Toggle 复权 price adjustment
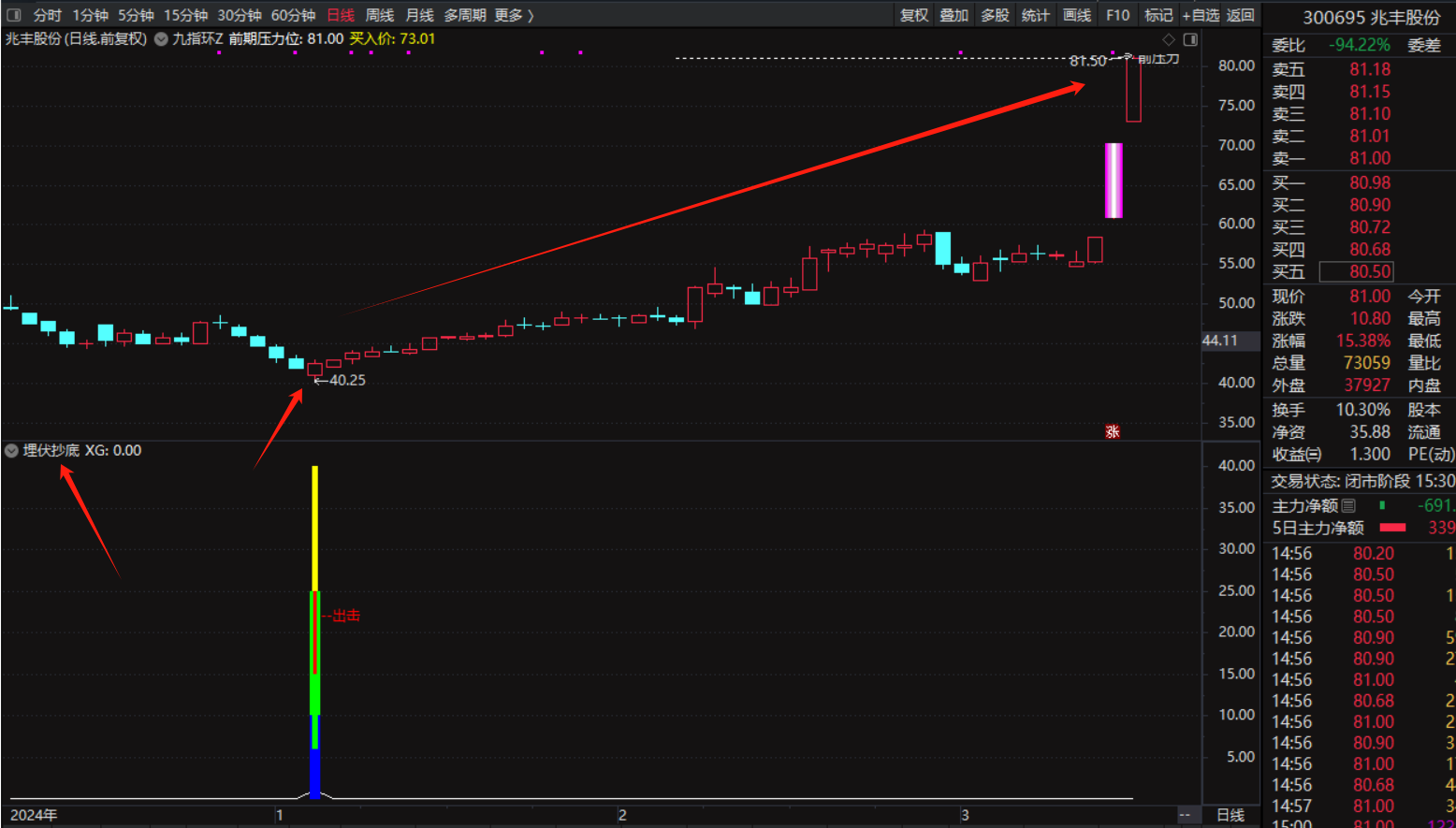The width and height of the screenshot is (1456, 828). click(914, 15)
